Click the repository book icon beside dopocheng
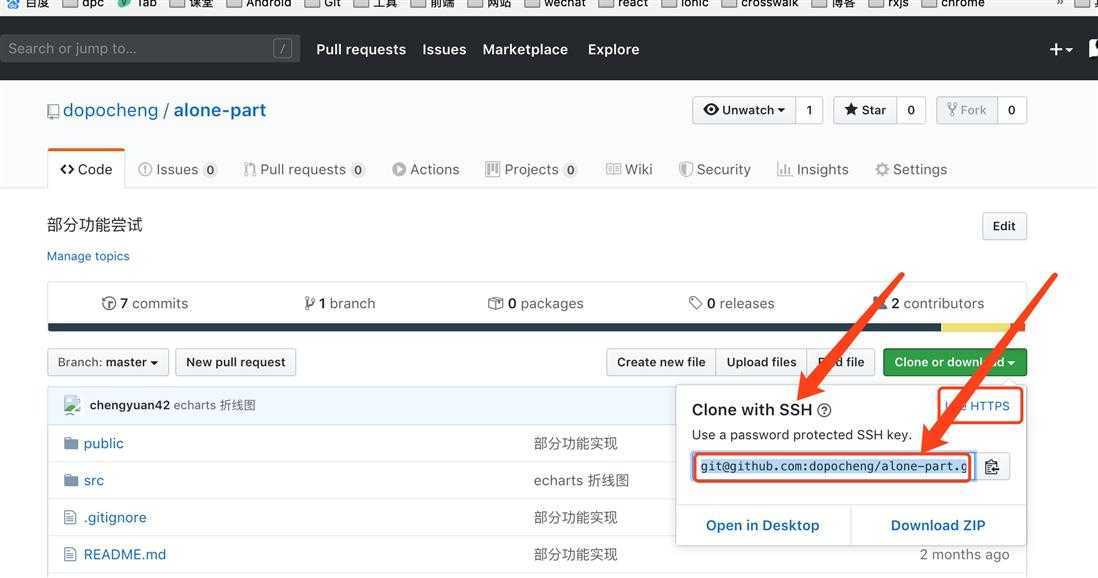The height and width of the screenshot is (578, 1098). (x=53, y=111)
